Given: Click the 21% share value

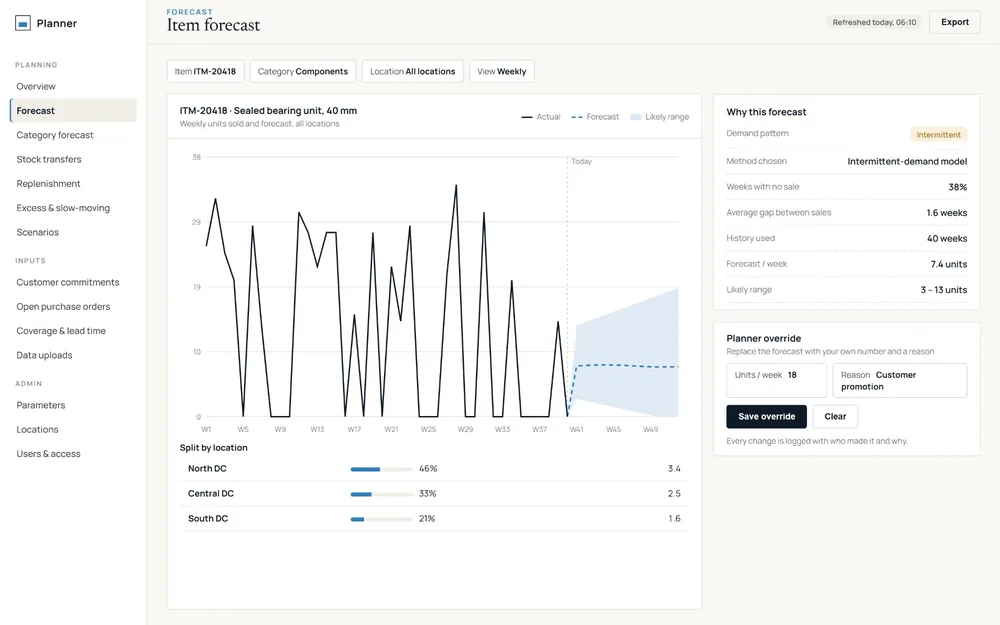Looking at the screenshot, I should (x=427, y=518).
